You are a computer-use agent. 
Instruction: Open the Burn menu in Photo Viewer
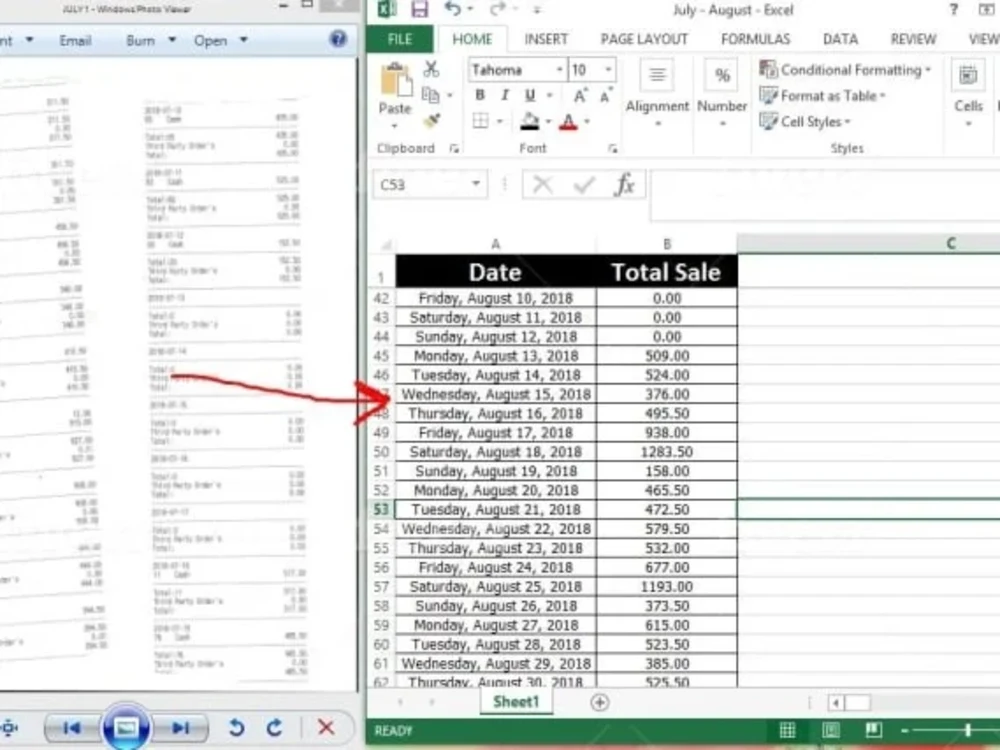(150, 41)
